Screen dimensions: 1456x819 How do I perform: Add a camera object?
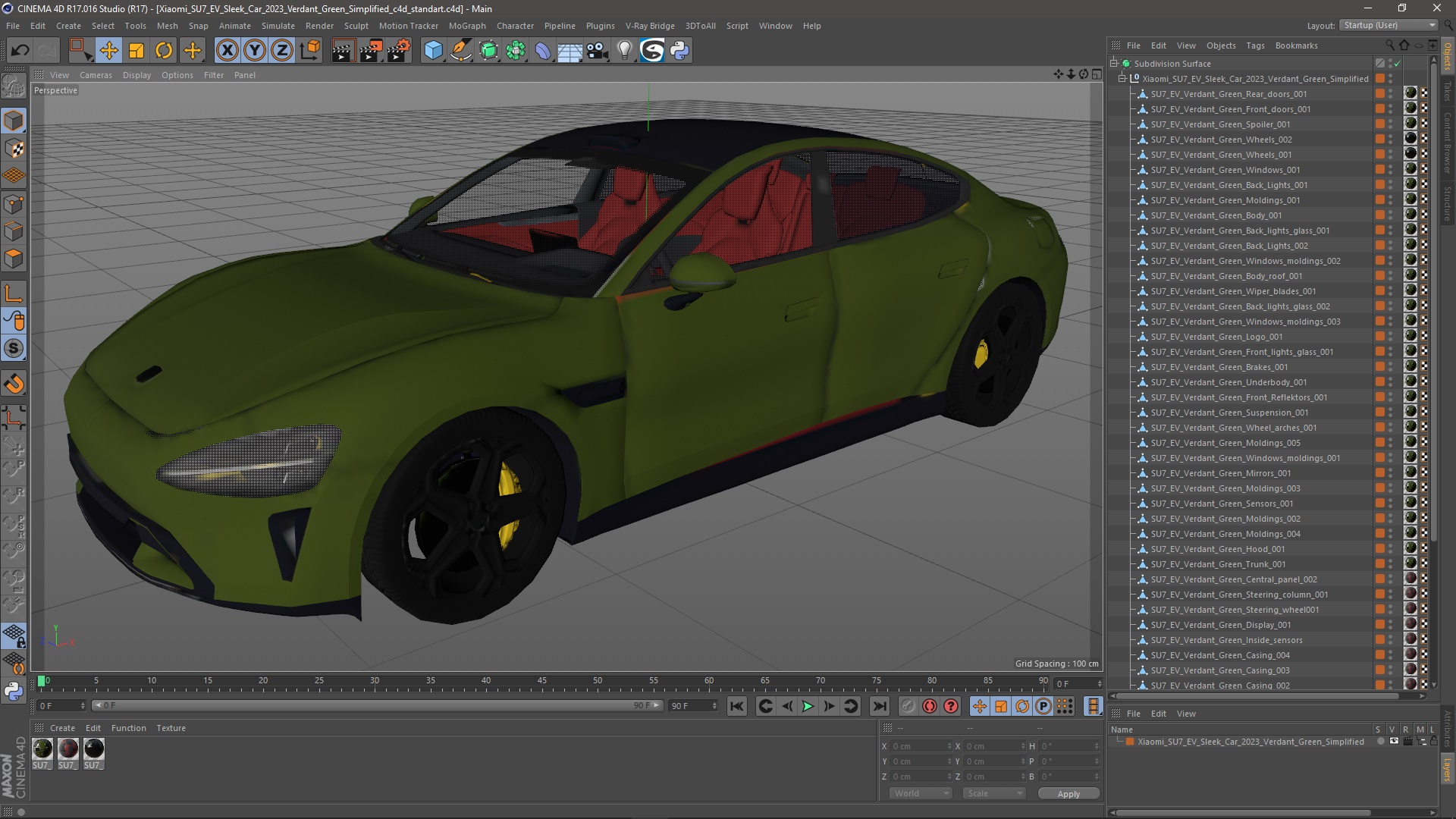coord(597,51)
